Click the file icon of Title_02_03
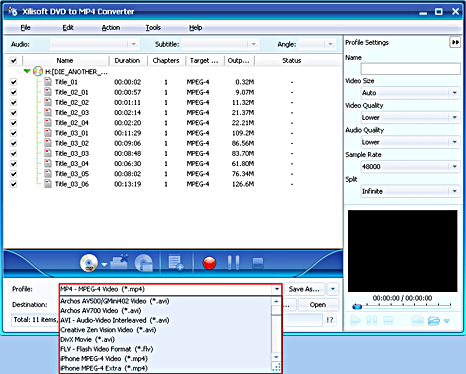The height and width of the screenshot is (374, 466). click(x=48, y=112)
